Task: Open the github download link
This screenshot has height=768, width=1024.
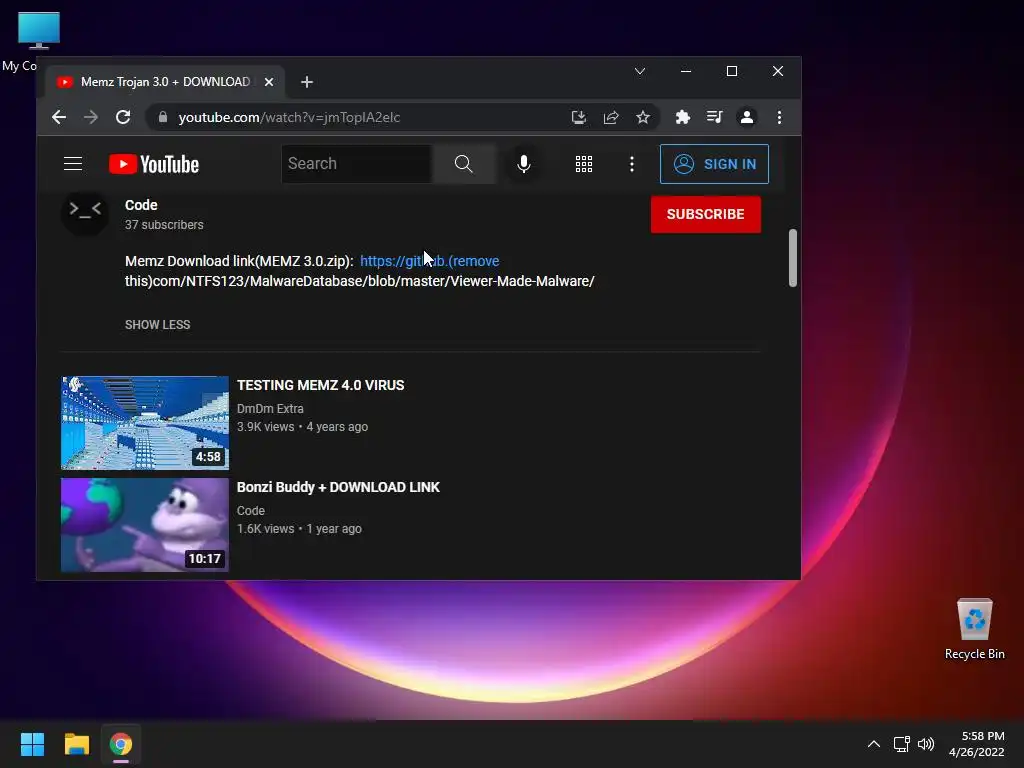Action: (430, 261)
